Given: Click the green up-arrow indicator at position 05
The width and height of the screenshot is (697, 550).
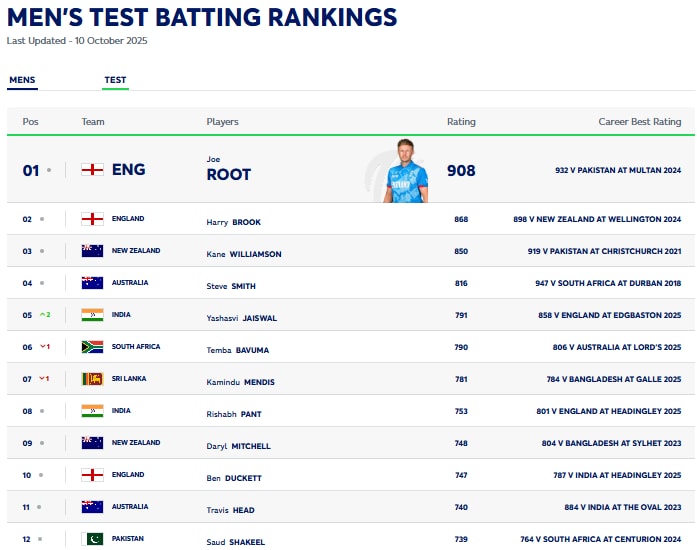Looking at the screenshot, I should [x=44, y=315].
